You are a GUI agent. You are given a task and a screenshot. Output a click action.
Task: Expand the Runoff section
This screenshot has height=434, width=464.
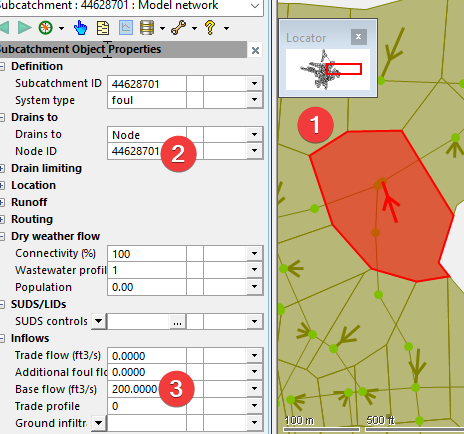(2, 202)
